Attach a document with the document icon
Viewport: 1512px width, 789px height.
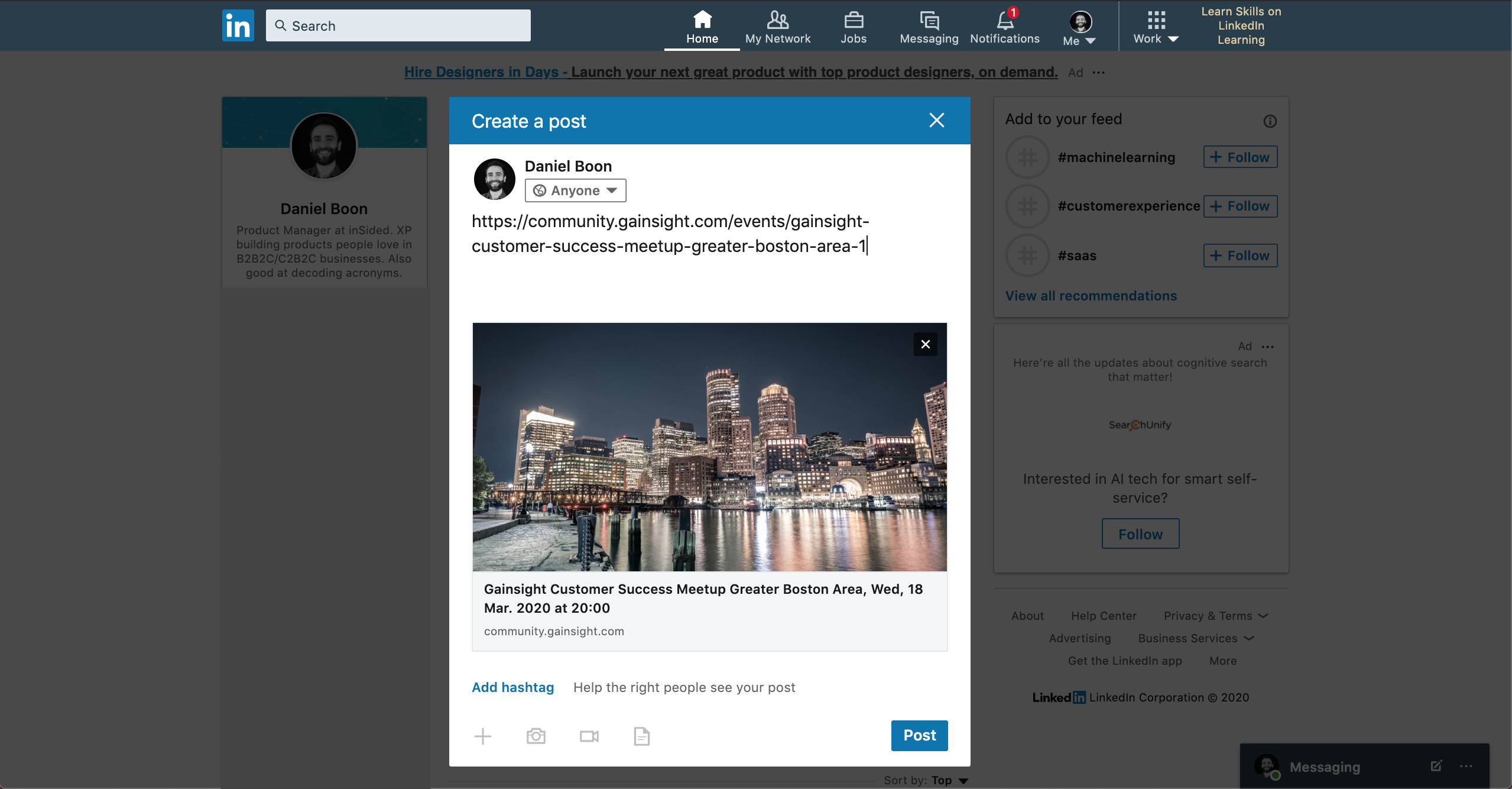(x=642, y=736)
